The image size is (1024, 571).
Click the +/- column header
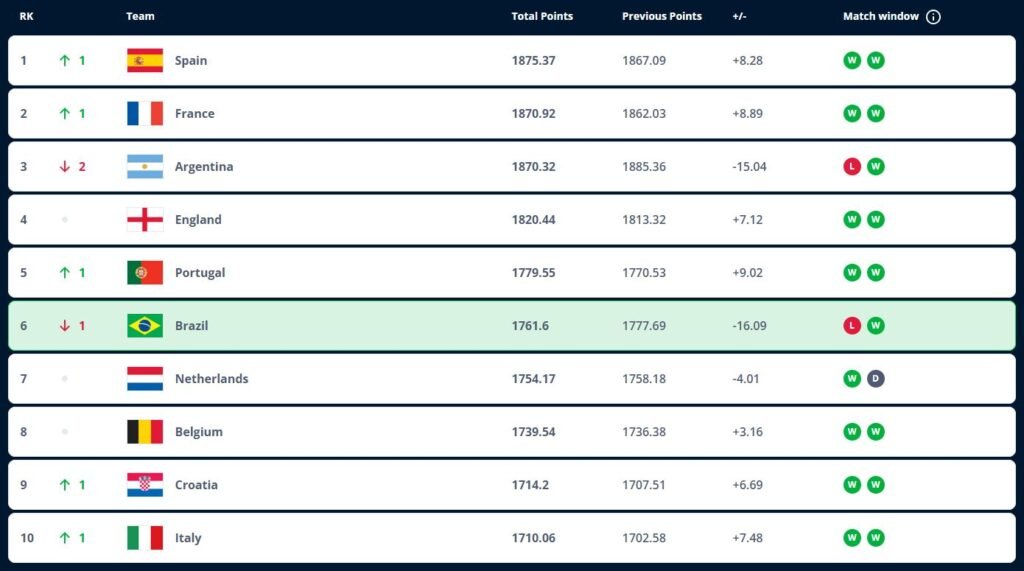pyautogui.click(x=740, y=17)
